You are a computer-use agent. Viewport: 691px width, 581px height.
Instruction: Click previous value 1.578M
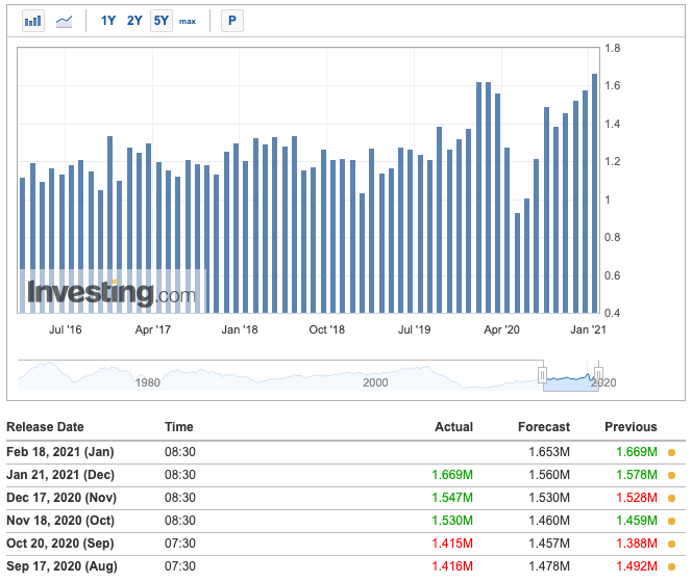point(636,475)
